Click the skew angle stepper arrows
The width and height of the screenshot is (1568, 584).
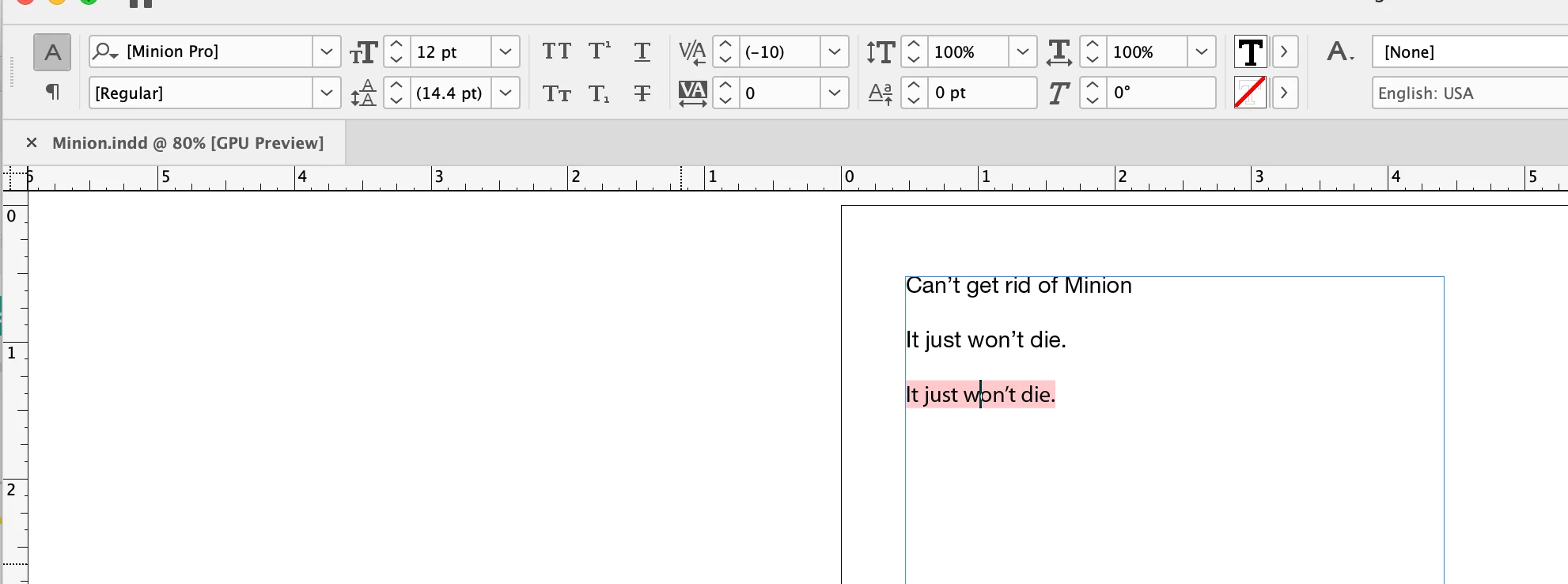click(1093, 93)
